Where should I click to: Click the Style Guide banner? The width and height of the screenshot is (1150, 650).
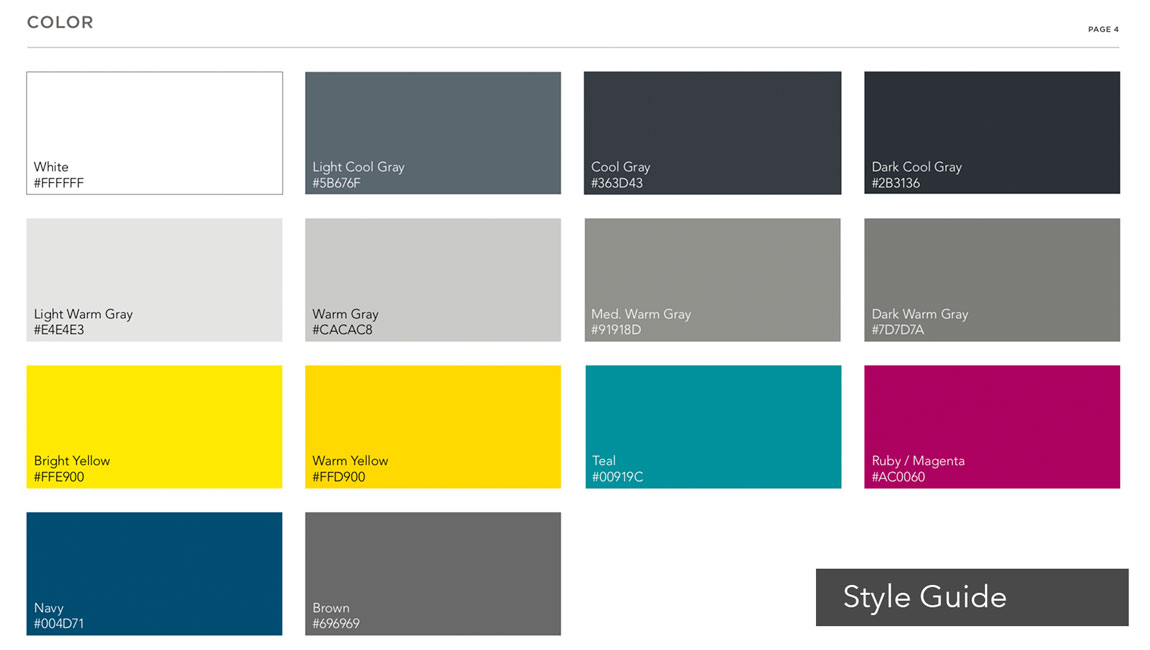point(971,597)
